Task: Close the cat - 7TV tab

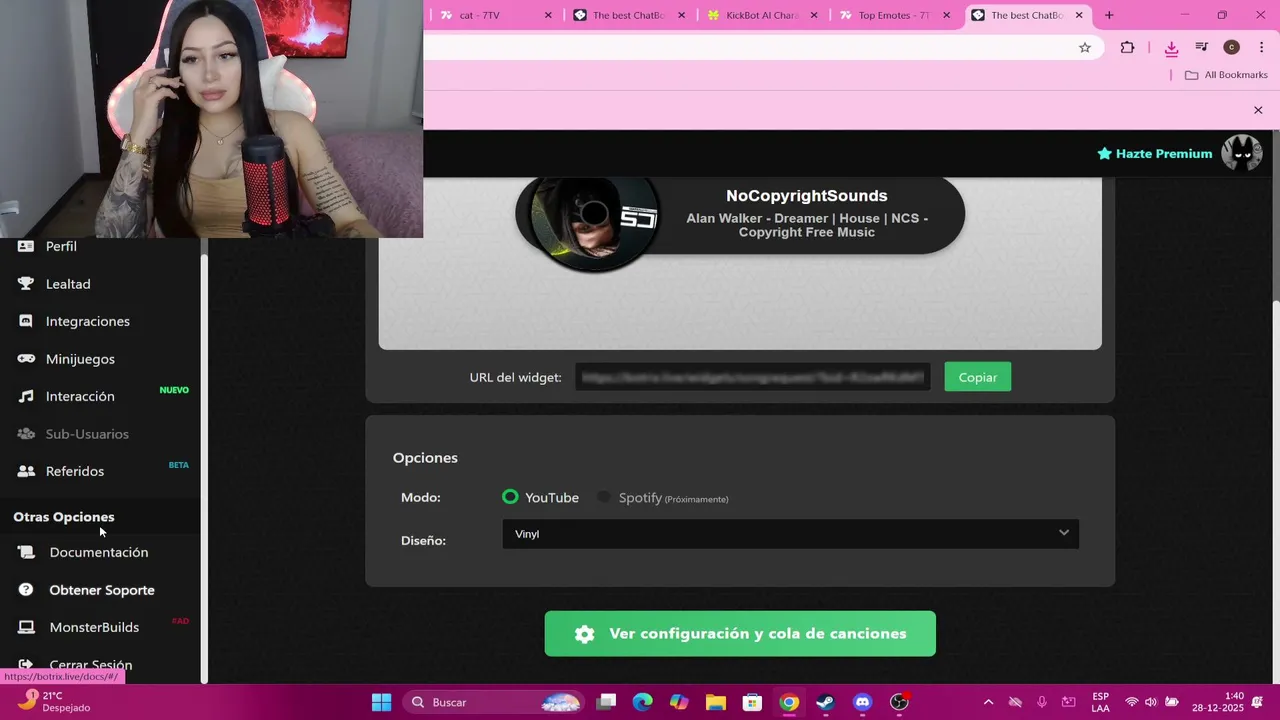Action: 548,15
